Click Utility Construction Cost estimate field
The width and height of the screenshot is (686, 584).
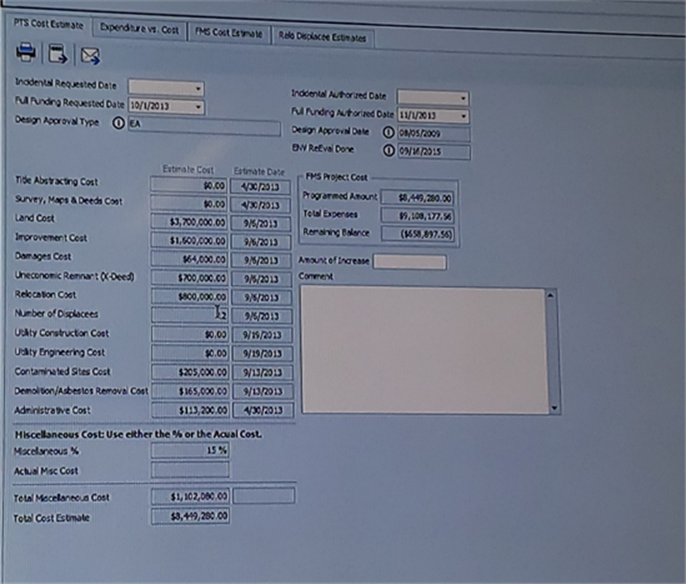click(190, 334)
